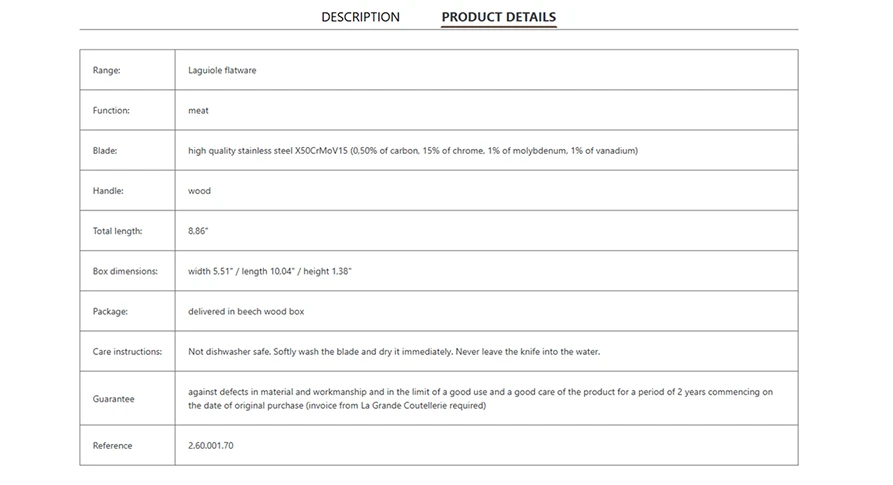Click the Handle label cell
893x485 pixels.
pyautogui.click(x=128, y=191)
